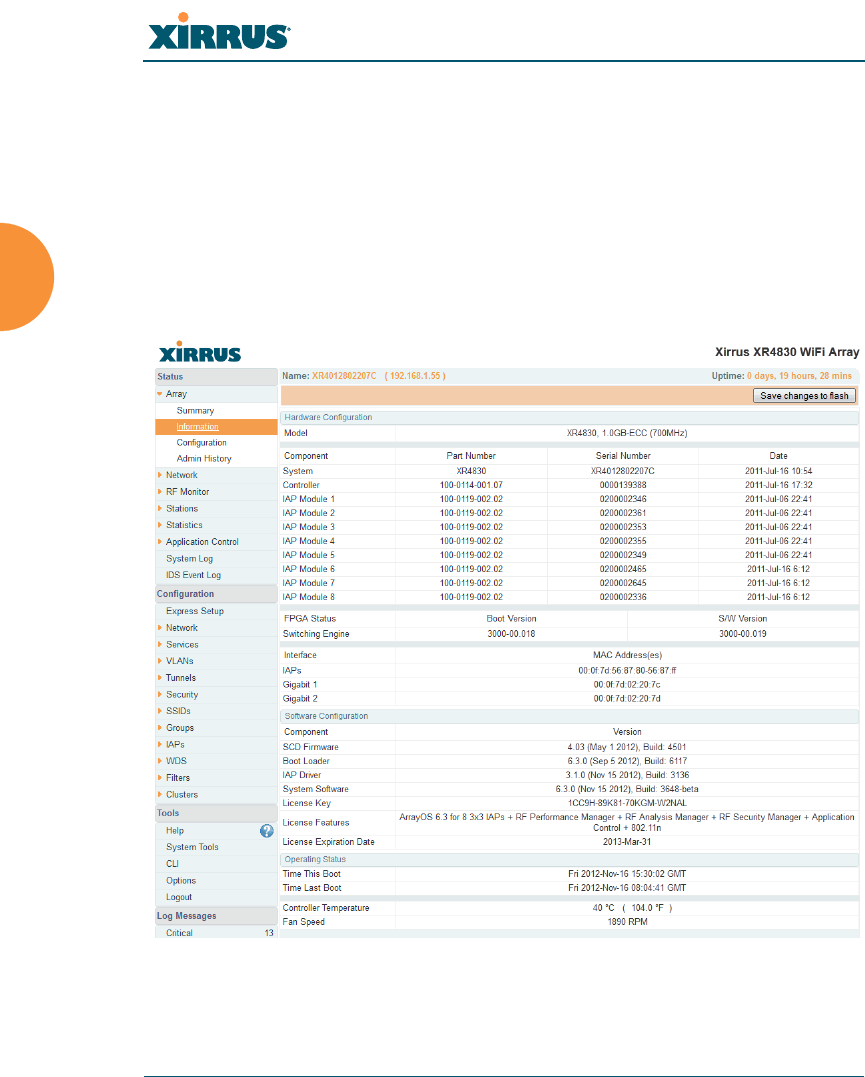This screenshot has height=1077, width=865.
Task: Open the System Log
Action: 190,559
